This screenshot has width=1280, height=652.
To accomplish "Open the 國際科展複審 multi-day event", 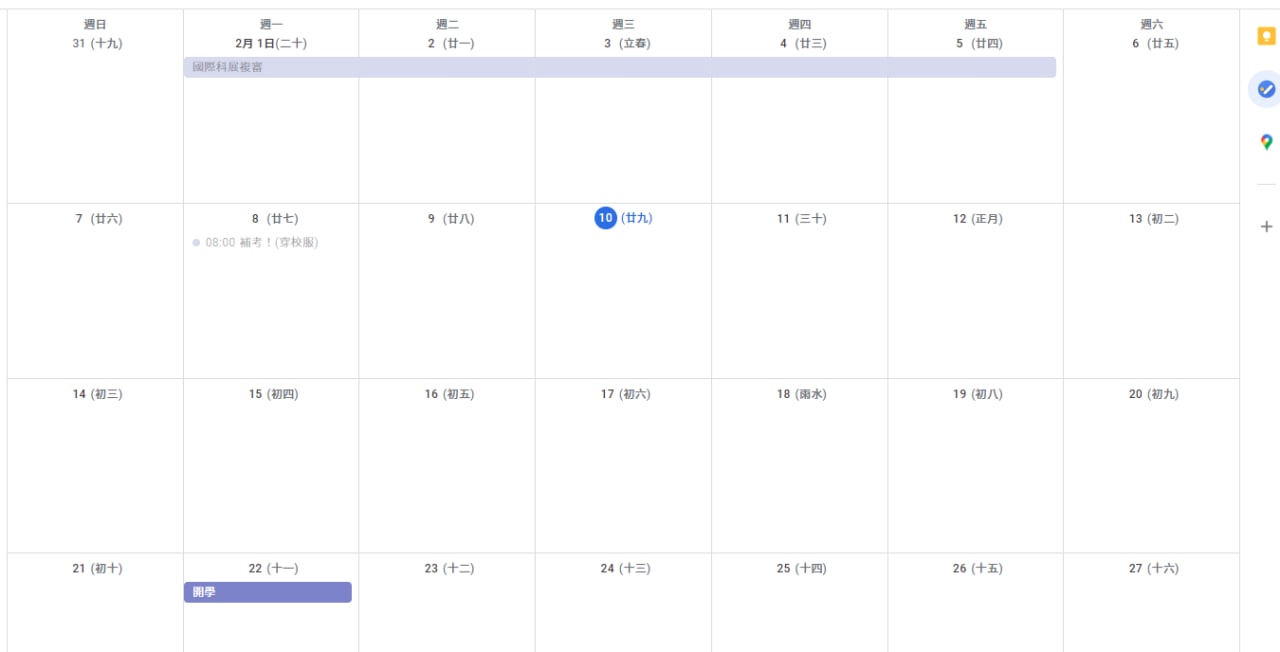I will coord(620,67).
